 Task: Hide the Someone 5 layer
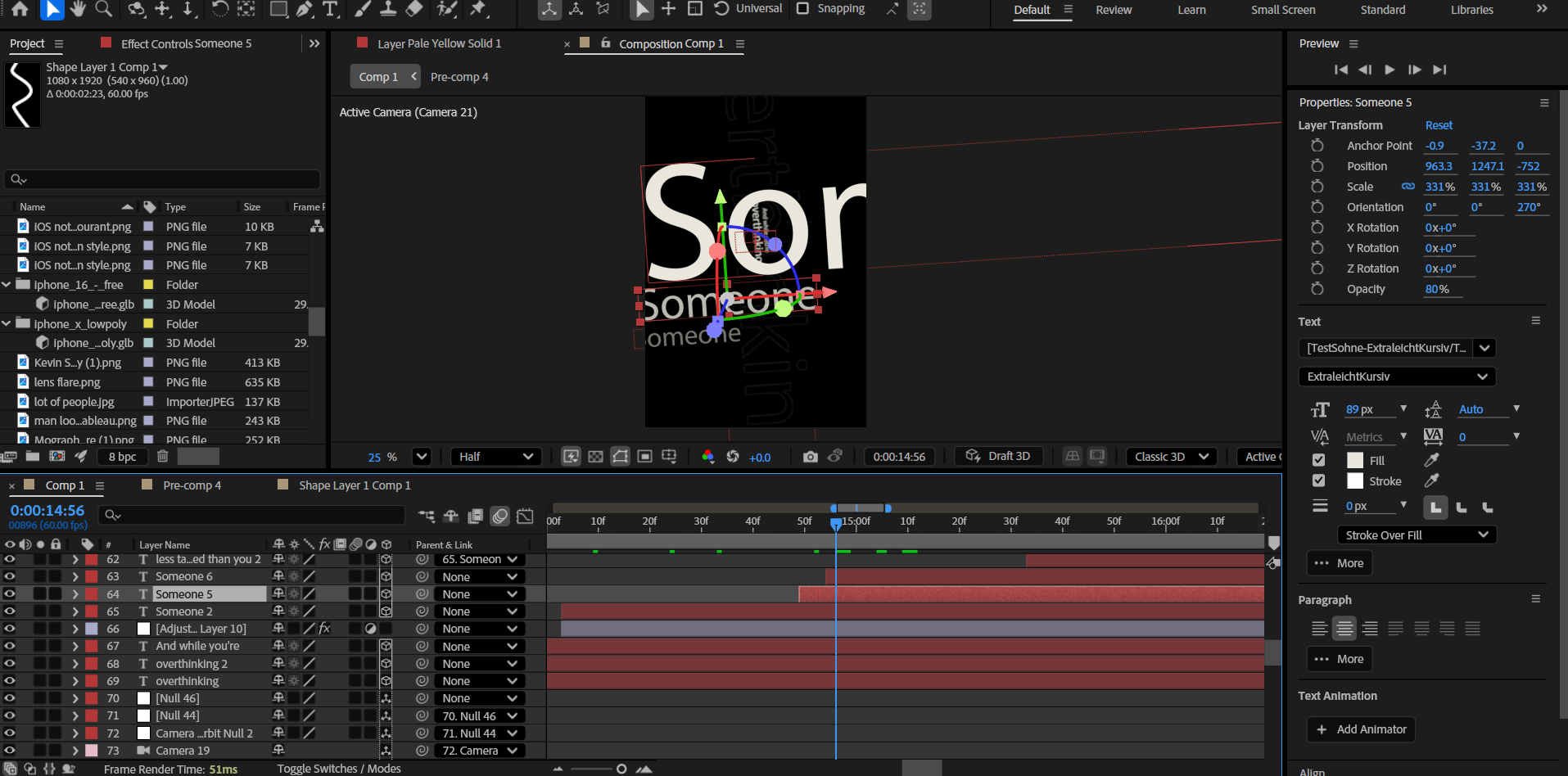[x=10, y=594]
